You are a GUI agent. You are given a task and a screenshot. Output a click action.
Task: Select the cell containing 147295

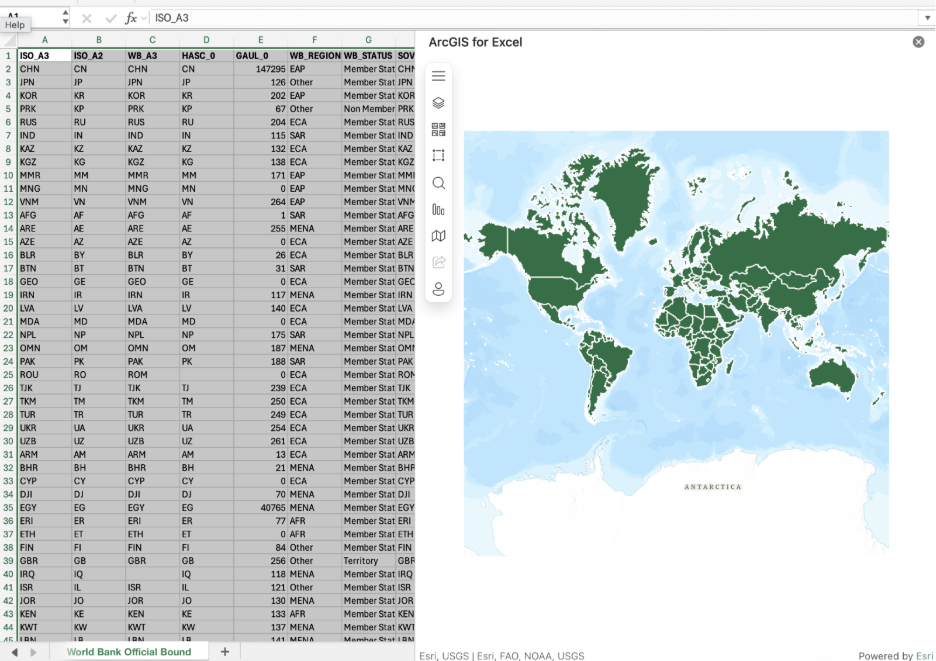pyautogui.click(x=260, y=69)
